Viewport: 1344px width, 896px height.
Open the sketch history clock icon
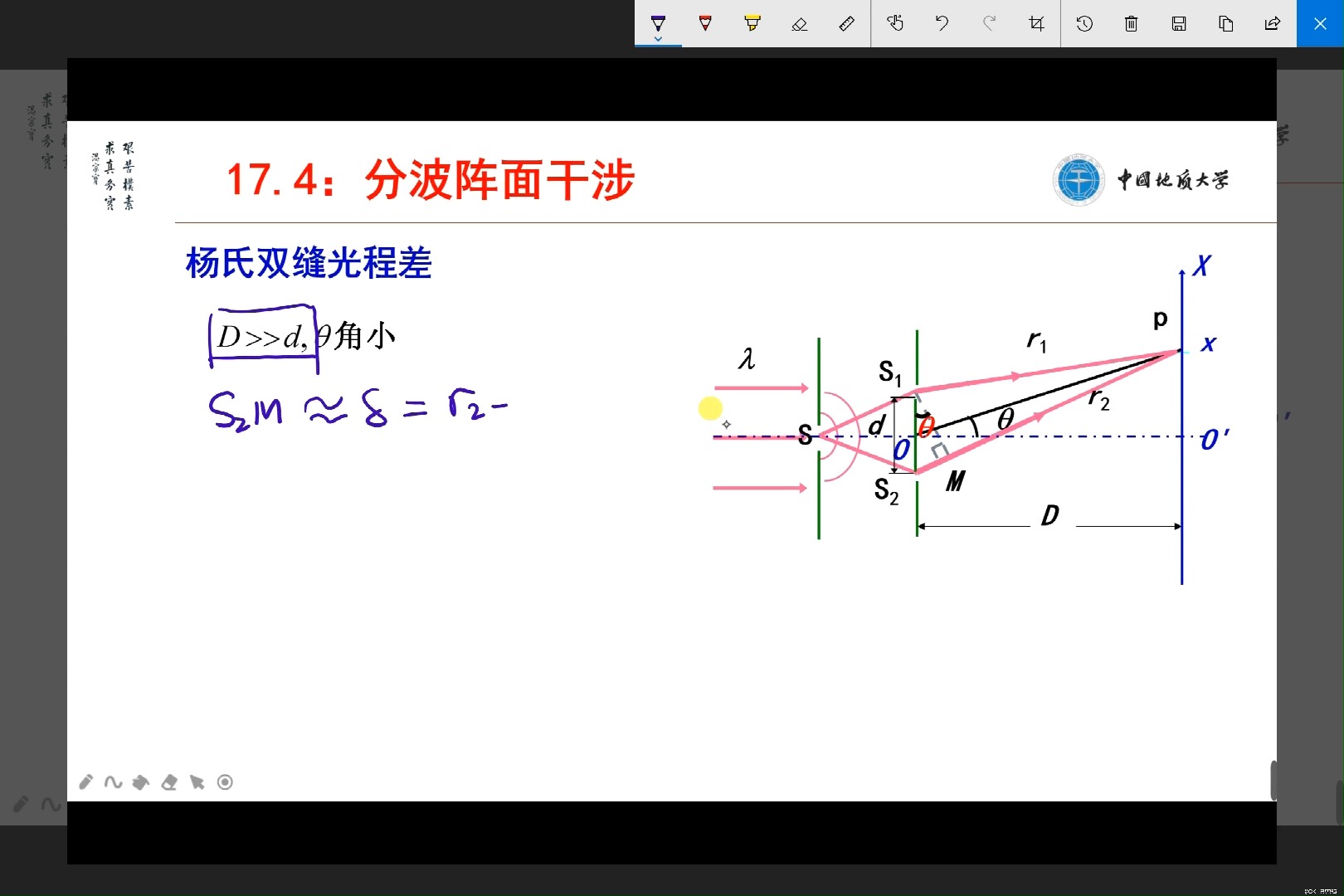coord(1084,23)
